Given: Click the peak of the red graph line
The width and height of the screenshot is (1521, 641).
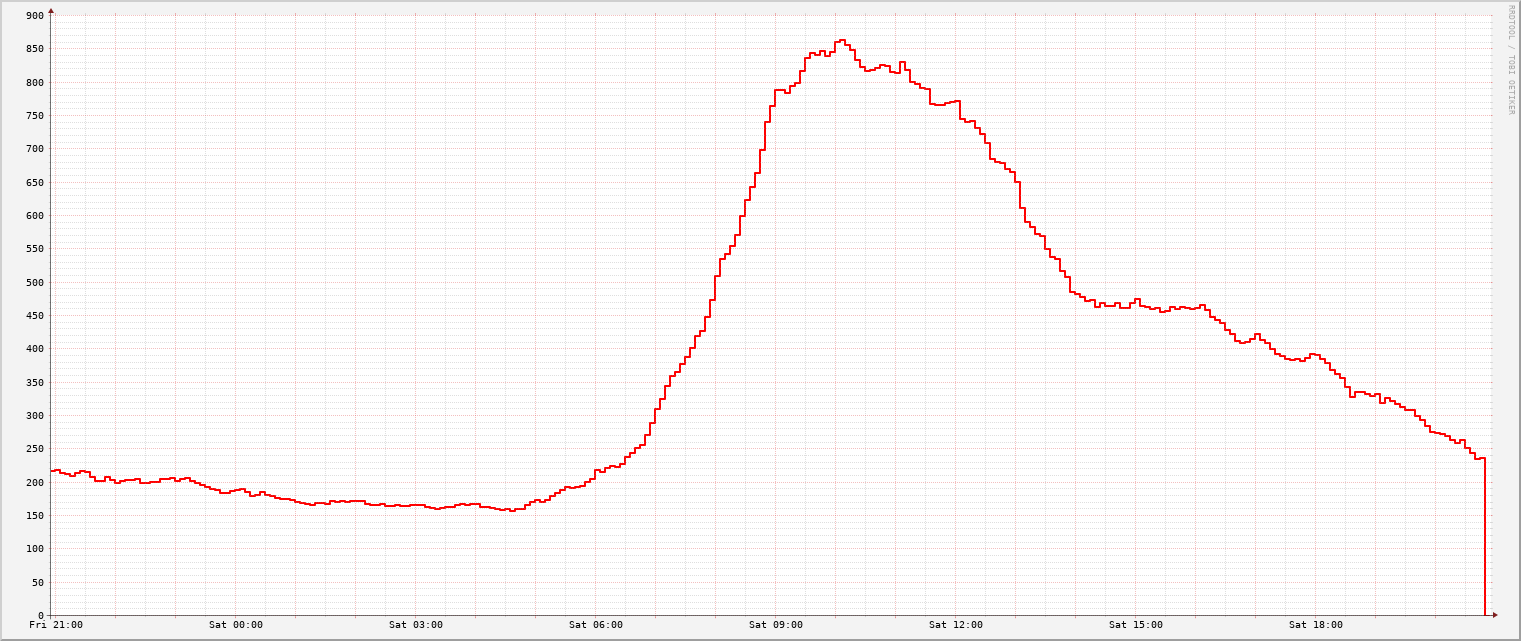Looking at the screenshot, I should point(841,40).
